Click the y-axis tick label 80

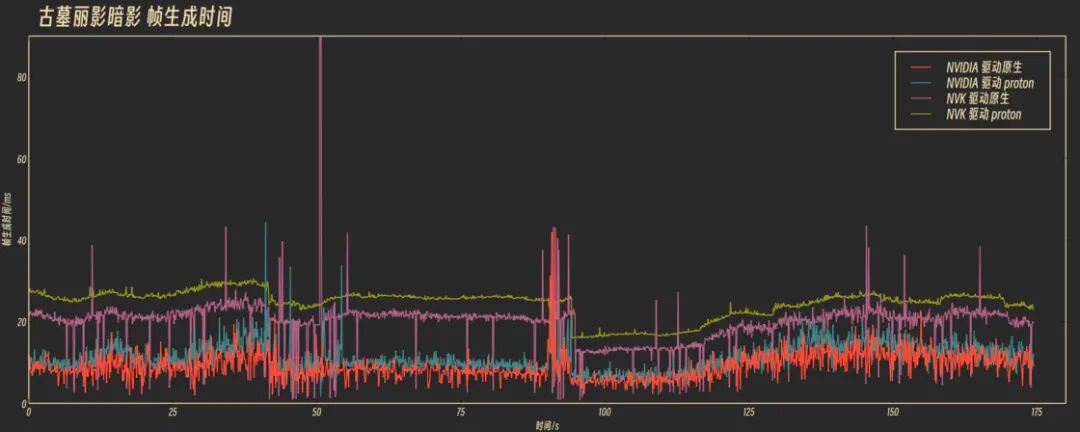(x=21, y=77)
